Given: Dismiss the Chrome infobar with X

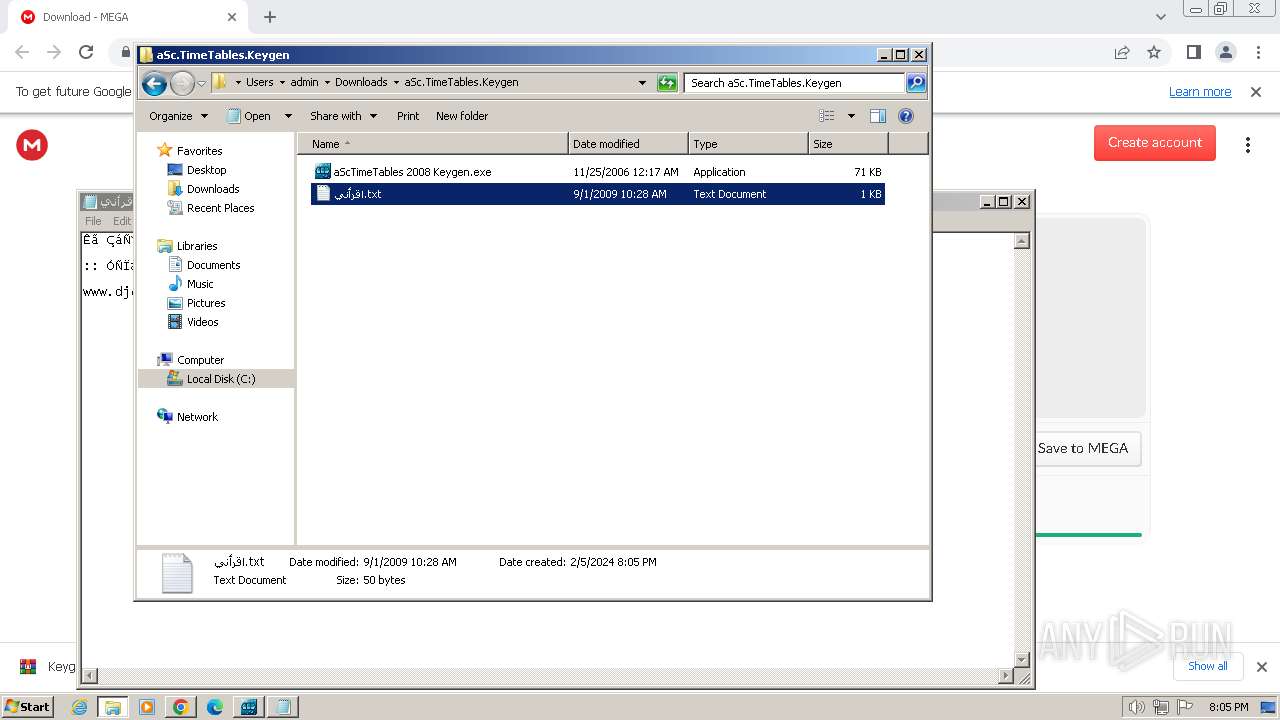Looking at the screenshot, I should point(1256,92).
